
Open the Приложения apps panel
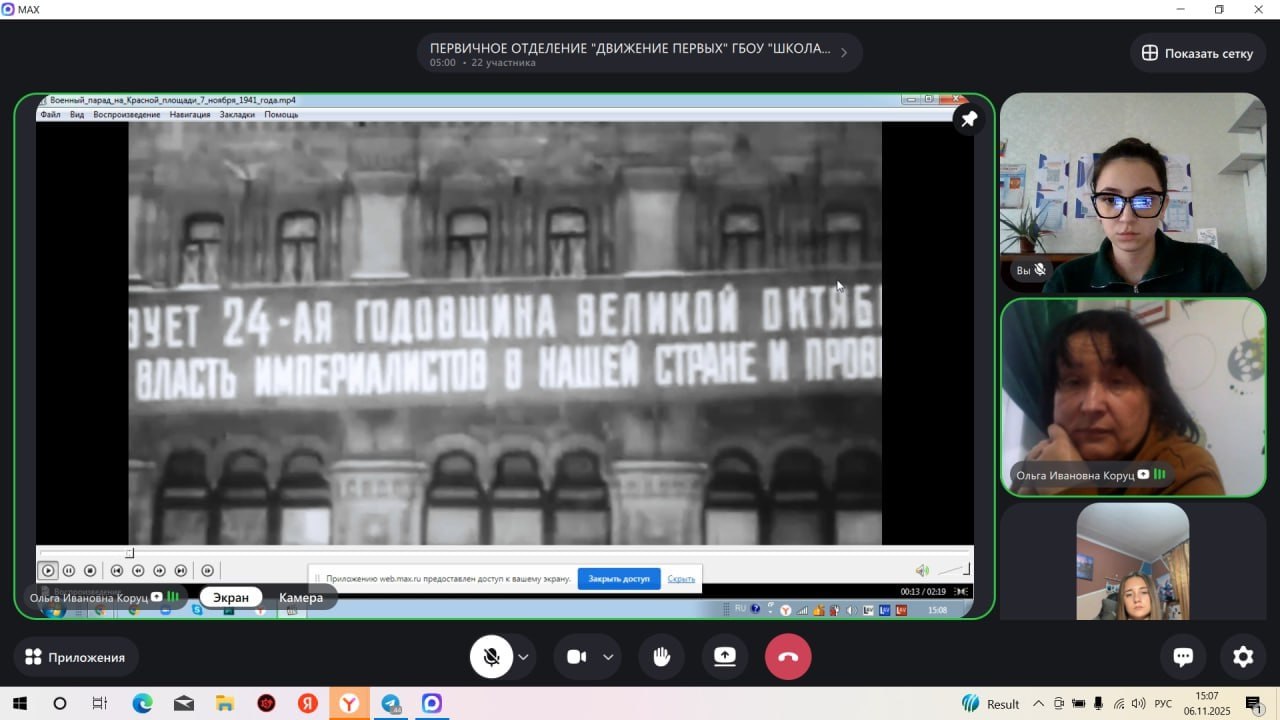[x=76, y=657]
